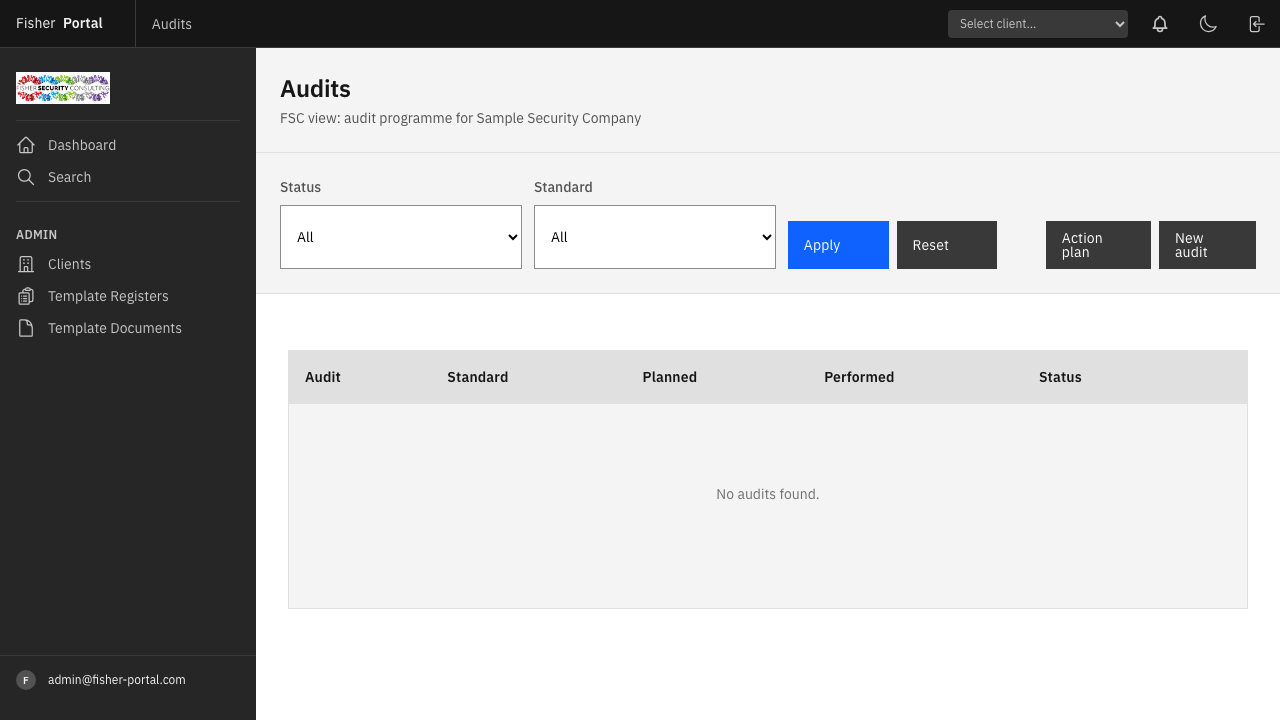Screen dimensions: 1280x720
Task: Open the Status filter dropdown
Action: click(x=400, y=237)
